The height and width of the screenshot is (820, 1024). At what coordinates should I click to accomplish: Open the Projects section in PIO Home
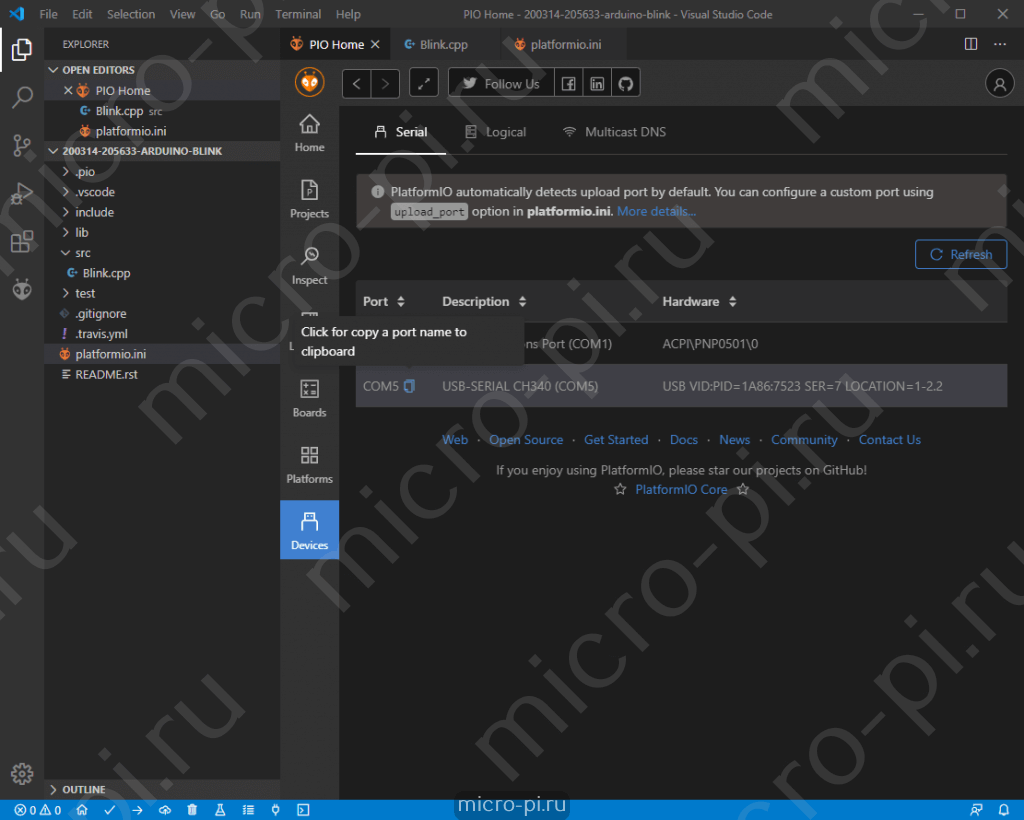309,199
